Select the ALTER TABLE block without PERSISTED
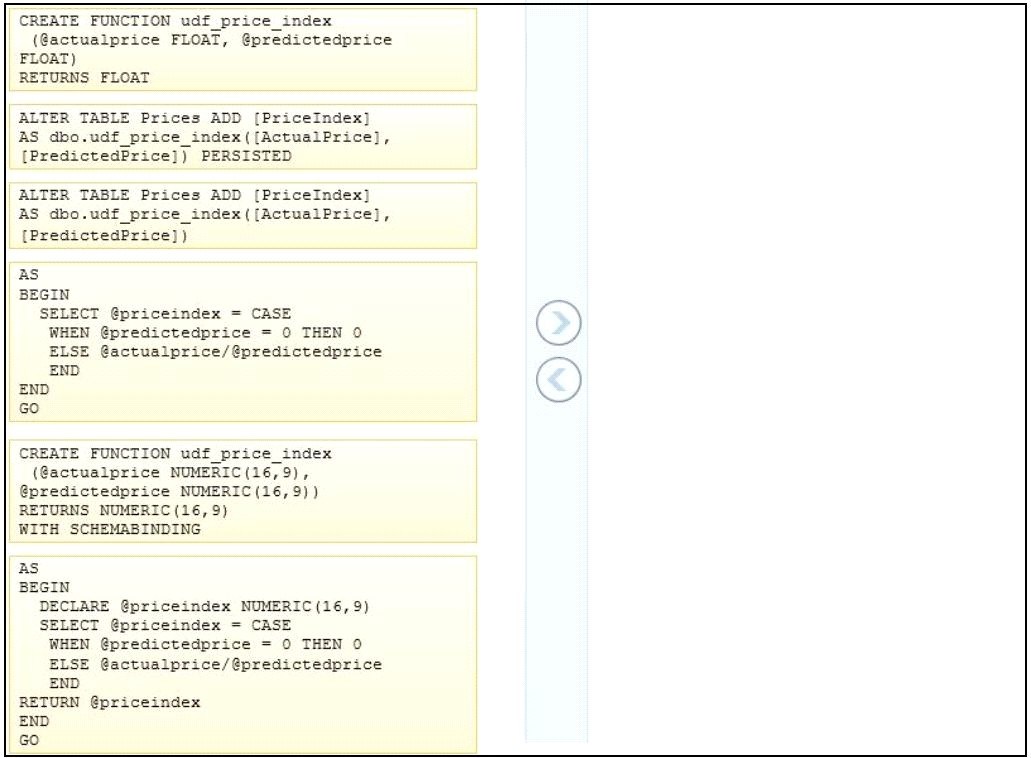This screenshot has height=758, width=1031. coord(243,215)
